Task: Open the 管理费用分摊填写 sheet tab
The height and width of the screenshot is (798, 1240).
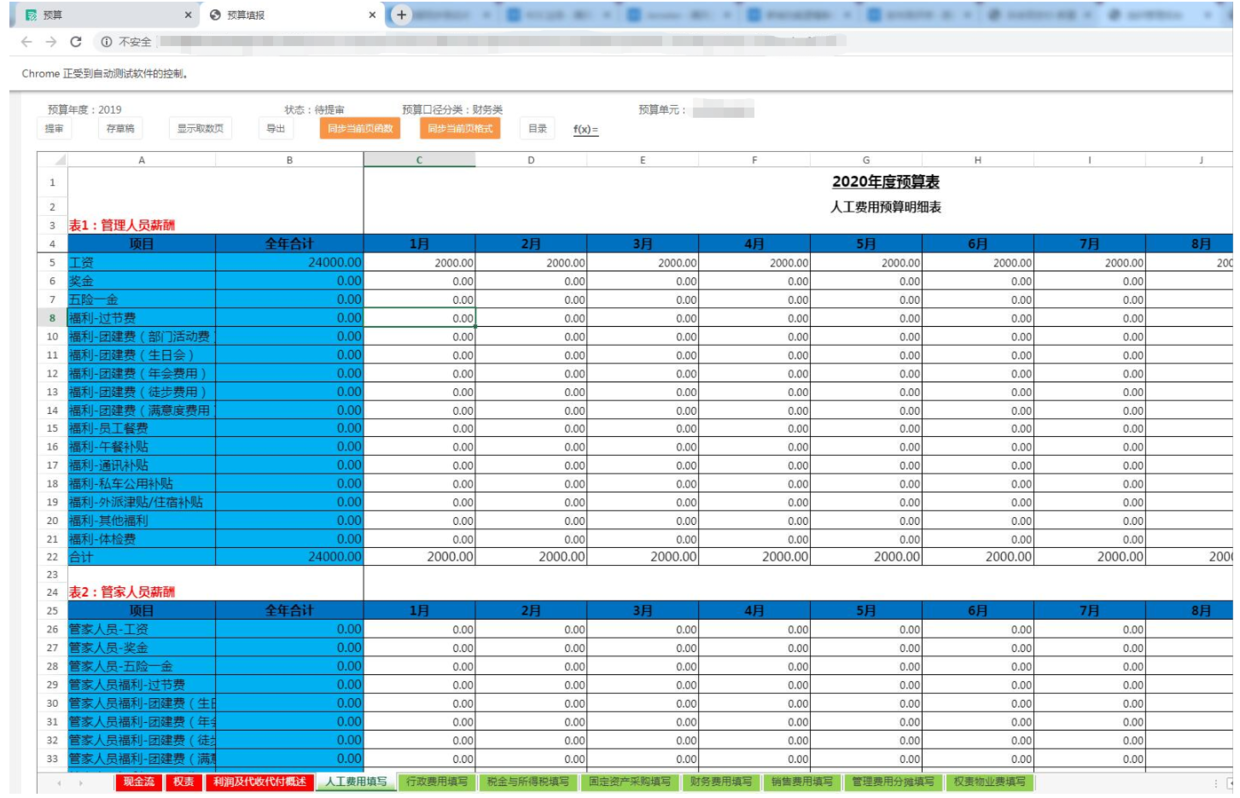Action: pos(893,782)
